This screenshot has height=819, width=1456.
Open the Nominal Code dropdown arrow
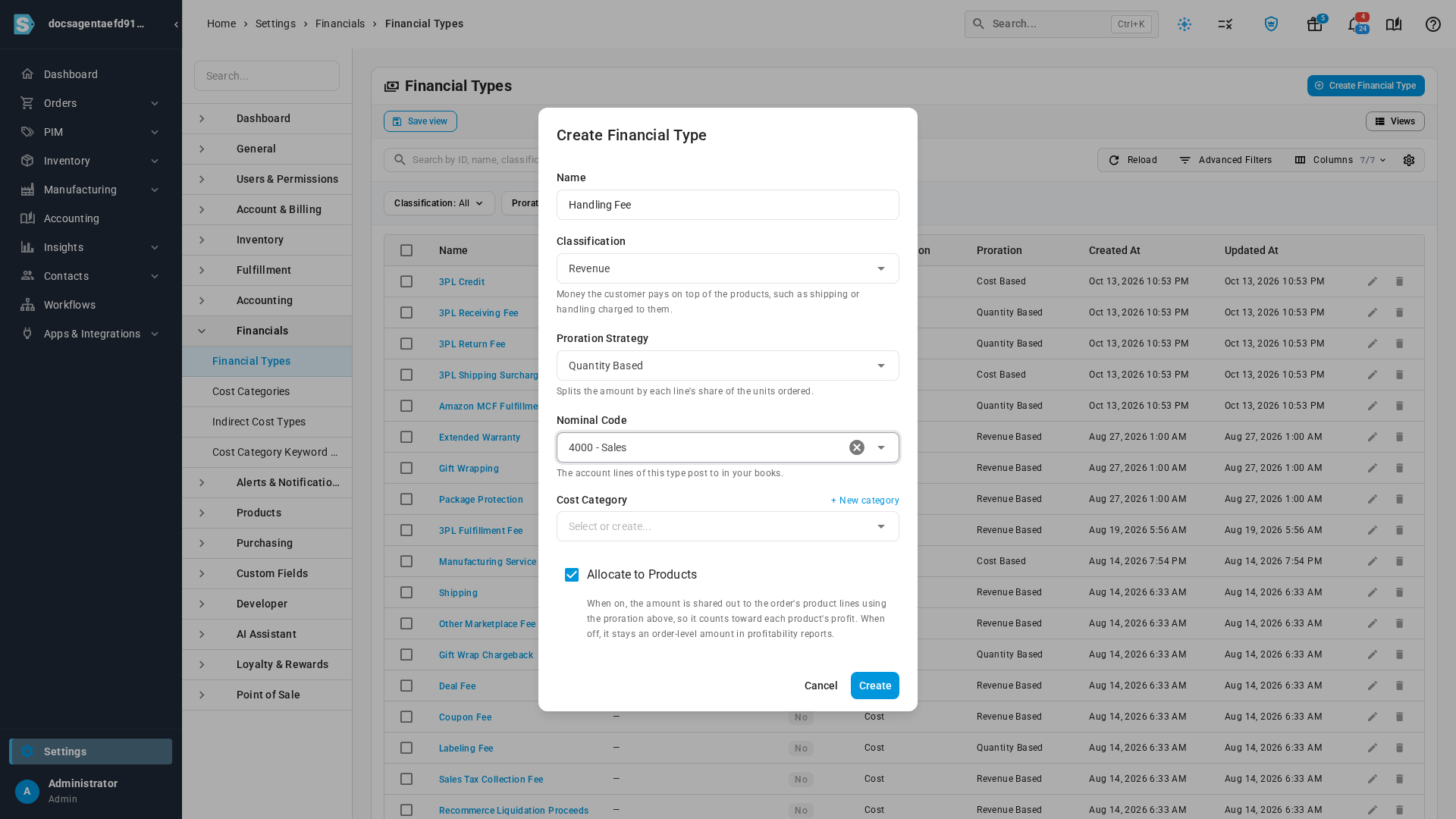pos(881,447)
